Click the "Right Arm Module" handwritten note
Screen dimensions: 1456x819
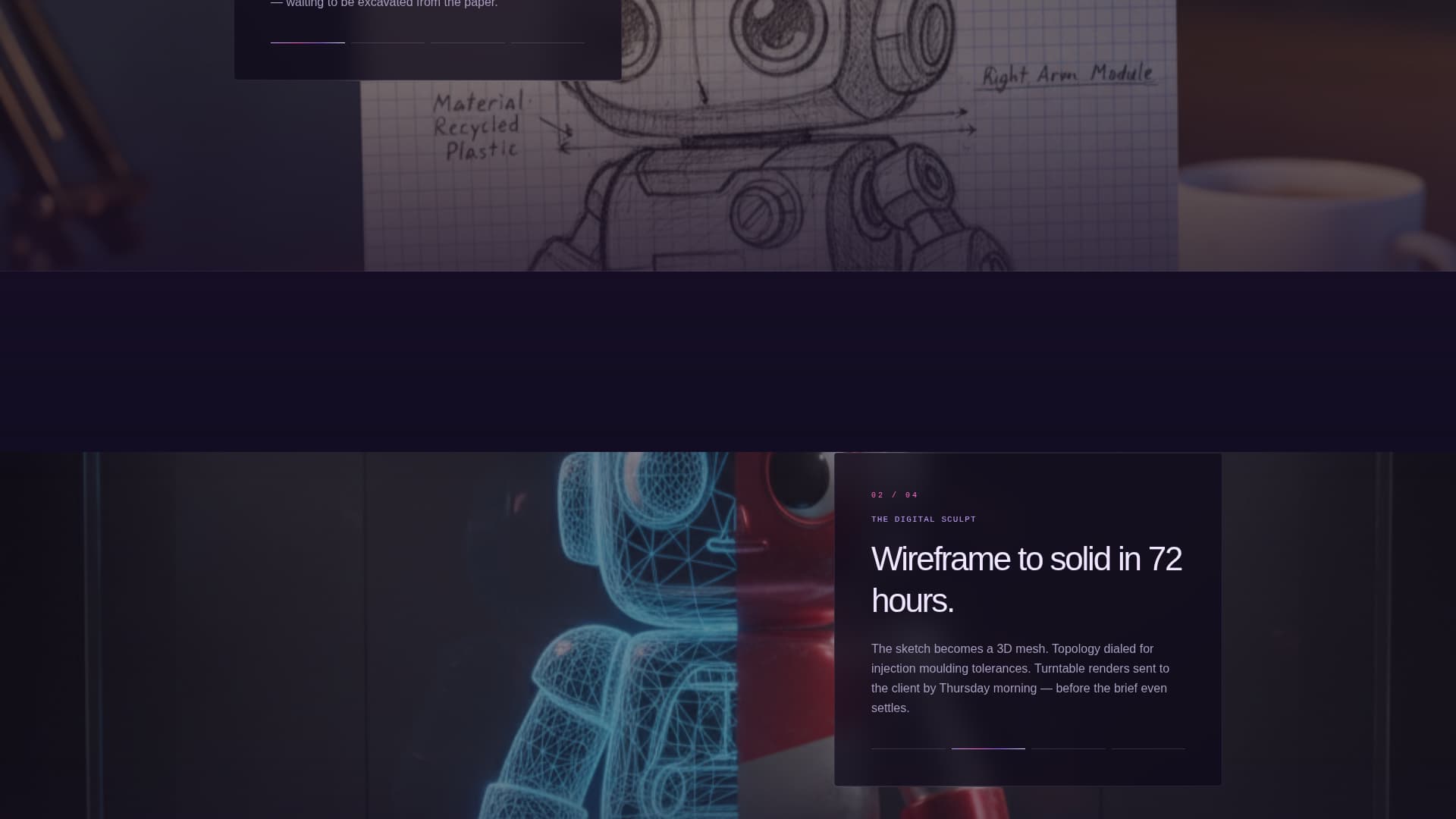pos(1067,76)
